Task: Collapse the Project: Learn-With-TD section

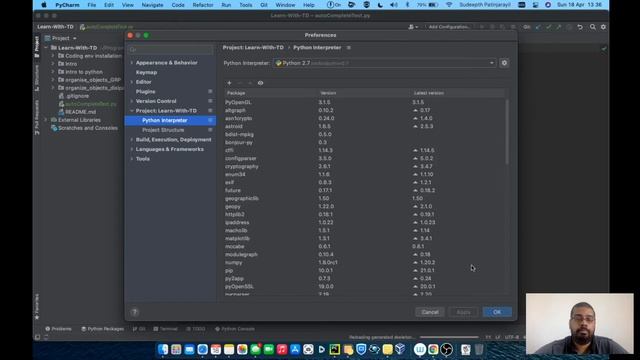Action: 132,111
